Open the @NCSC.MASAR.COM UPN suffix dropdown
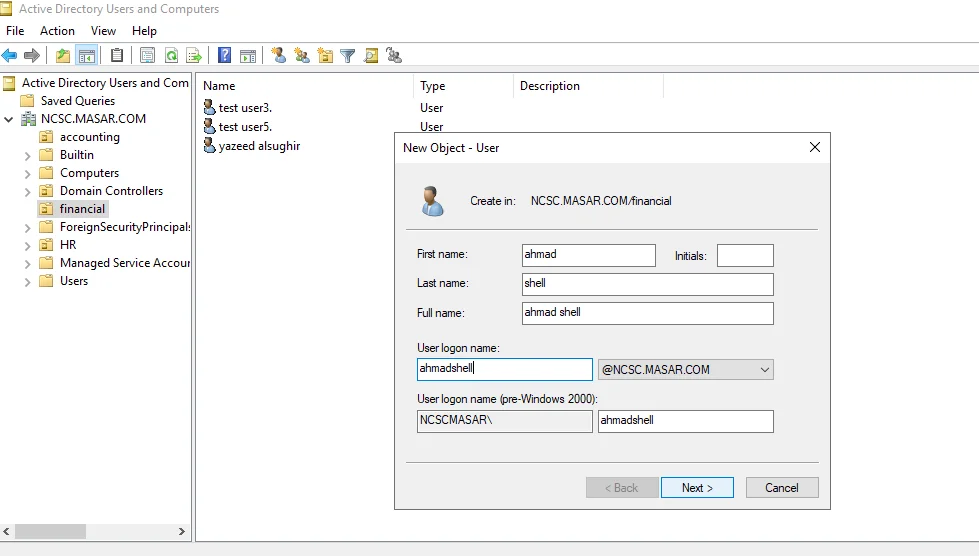 pos(686,369)
